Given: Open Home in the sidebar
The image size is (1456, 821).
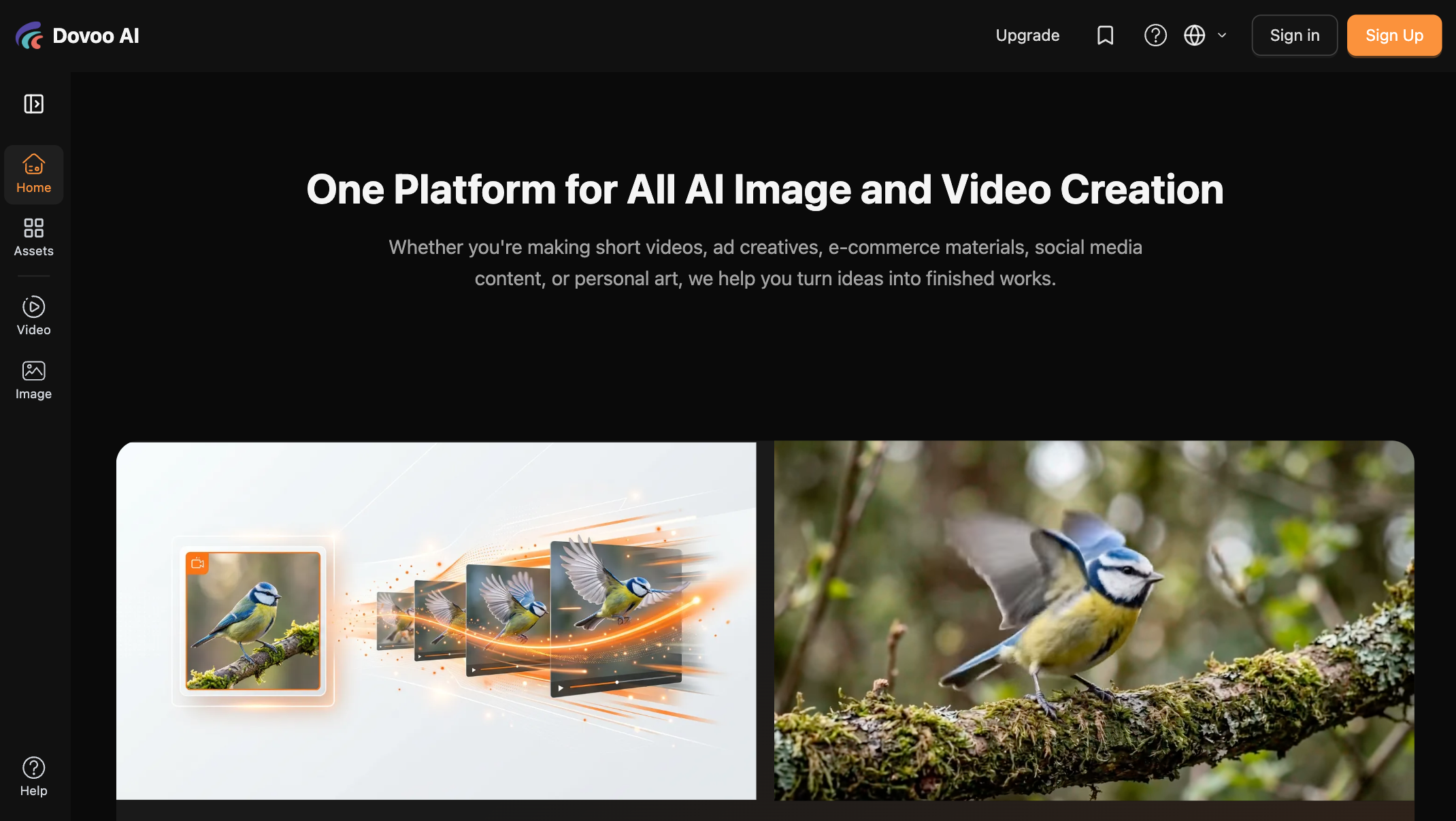Looking at the screenshot, I should [33, 174].
